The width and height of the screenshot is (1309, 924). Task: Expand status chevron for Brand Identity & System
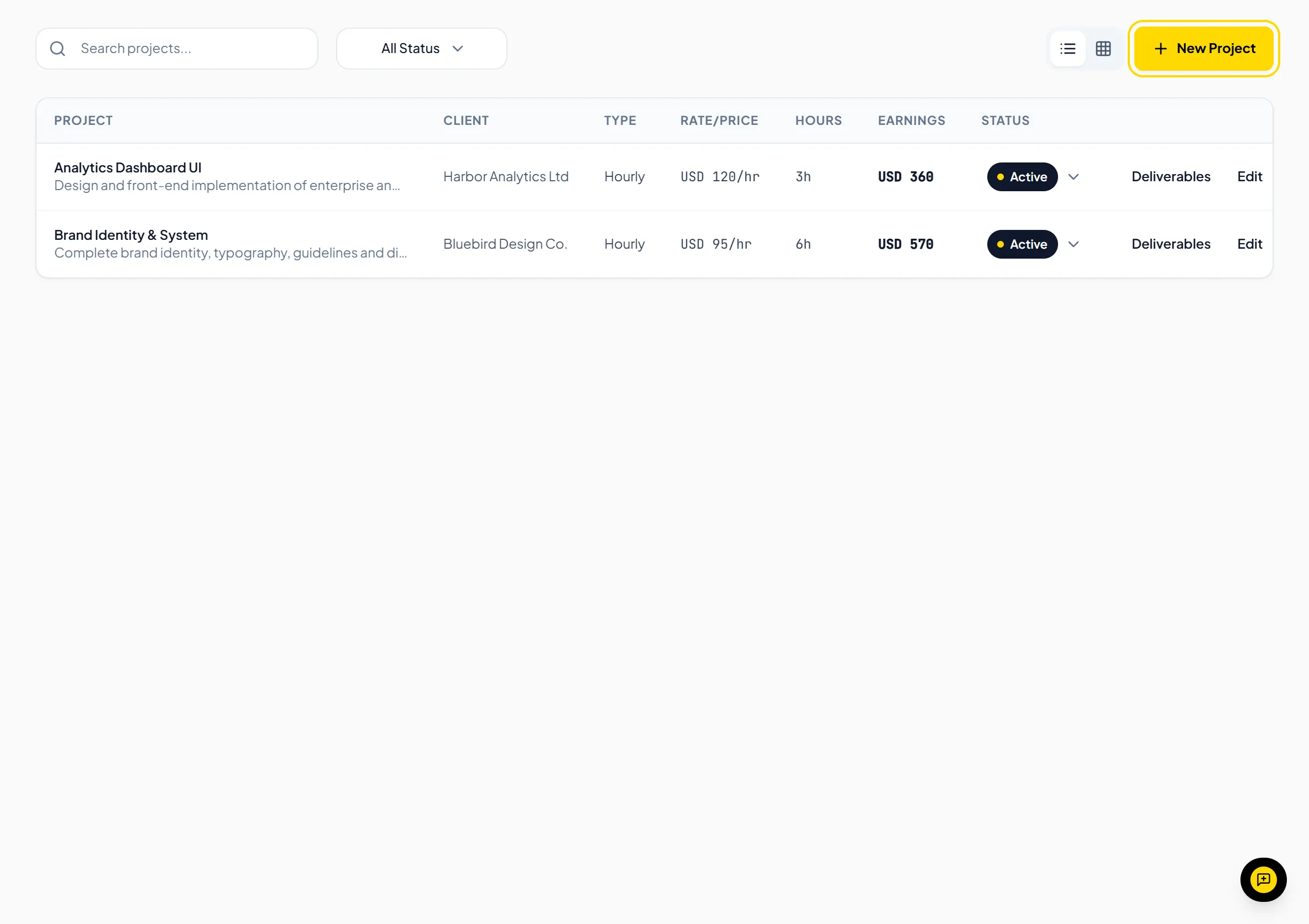pos(1073,244)
